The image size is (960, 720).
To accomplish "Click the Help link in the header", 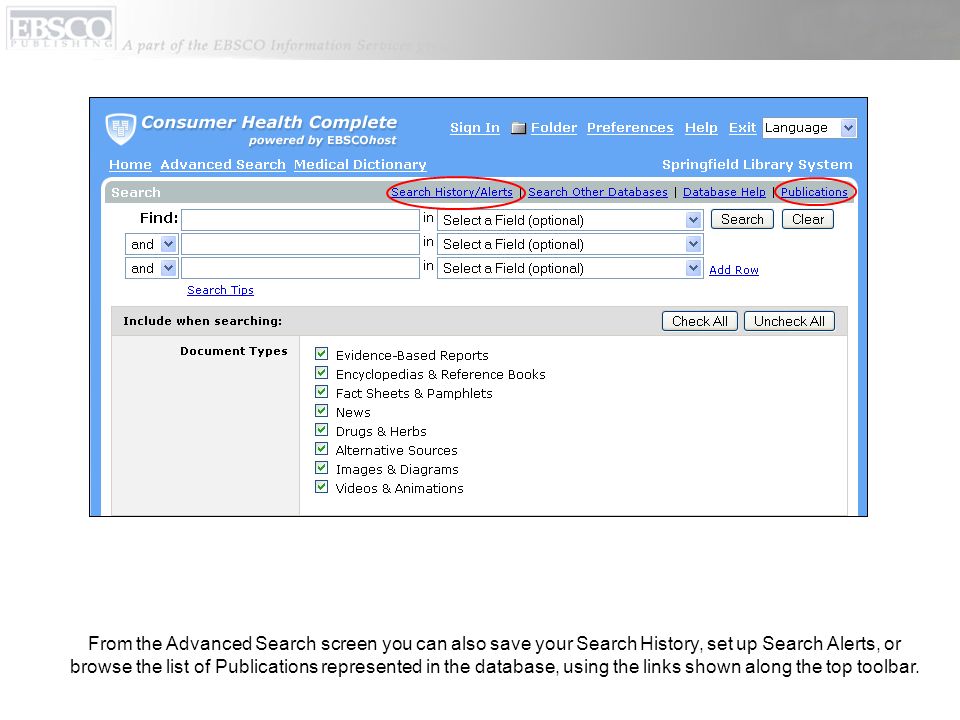I will (701, 128).
